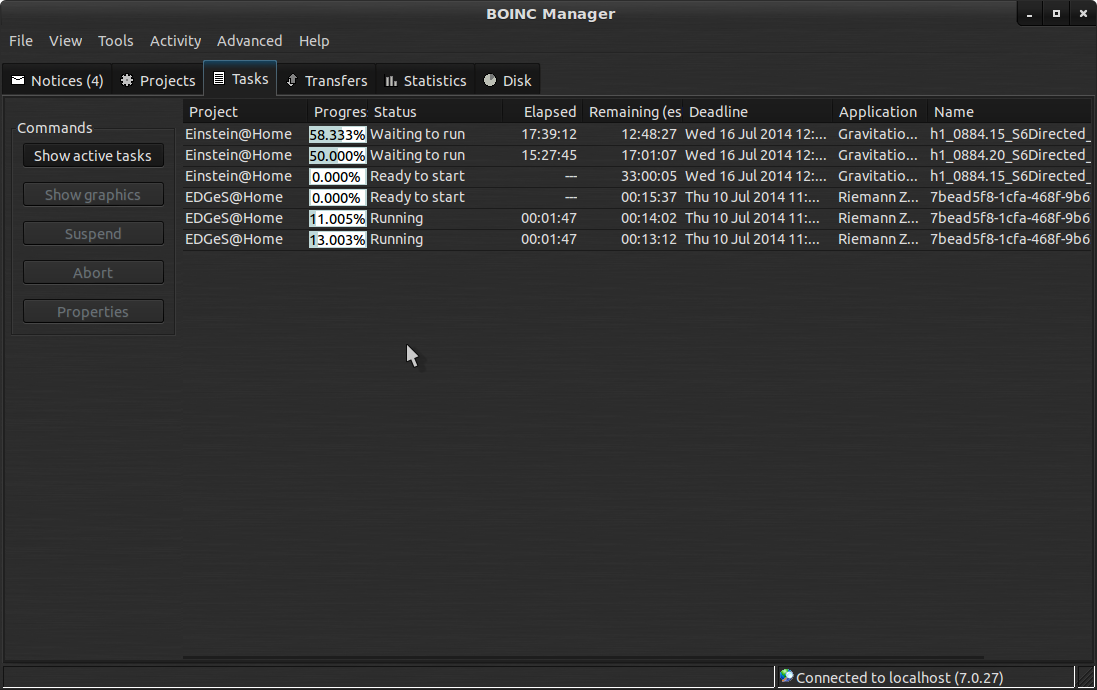
Task: Click the gear icon on Projects tab
Action: pyautogui.click(x=127, y=80)
